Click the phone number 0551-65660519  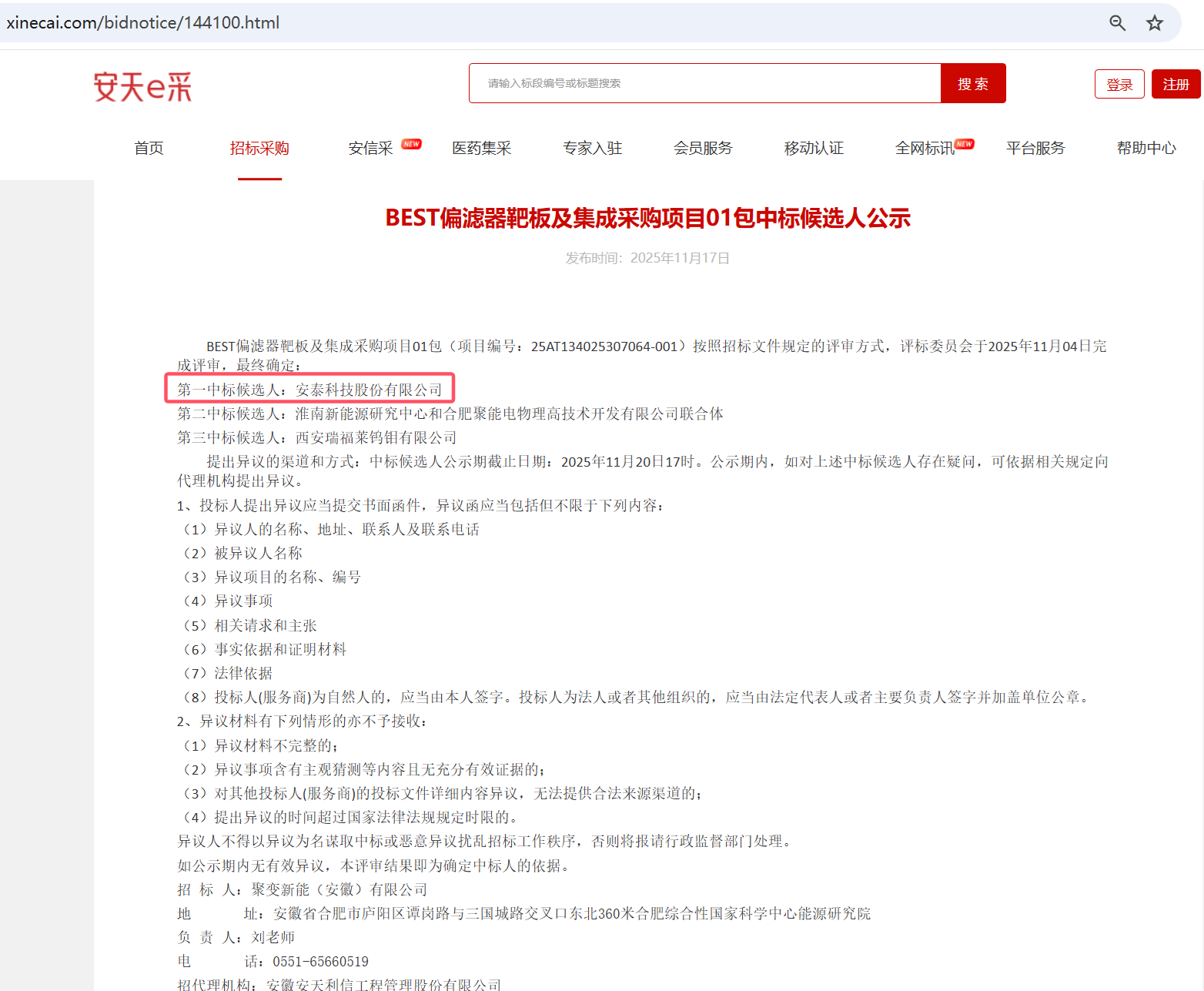(321, 962)
